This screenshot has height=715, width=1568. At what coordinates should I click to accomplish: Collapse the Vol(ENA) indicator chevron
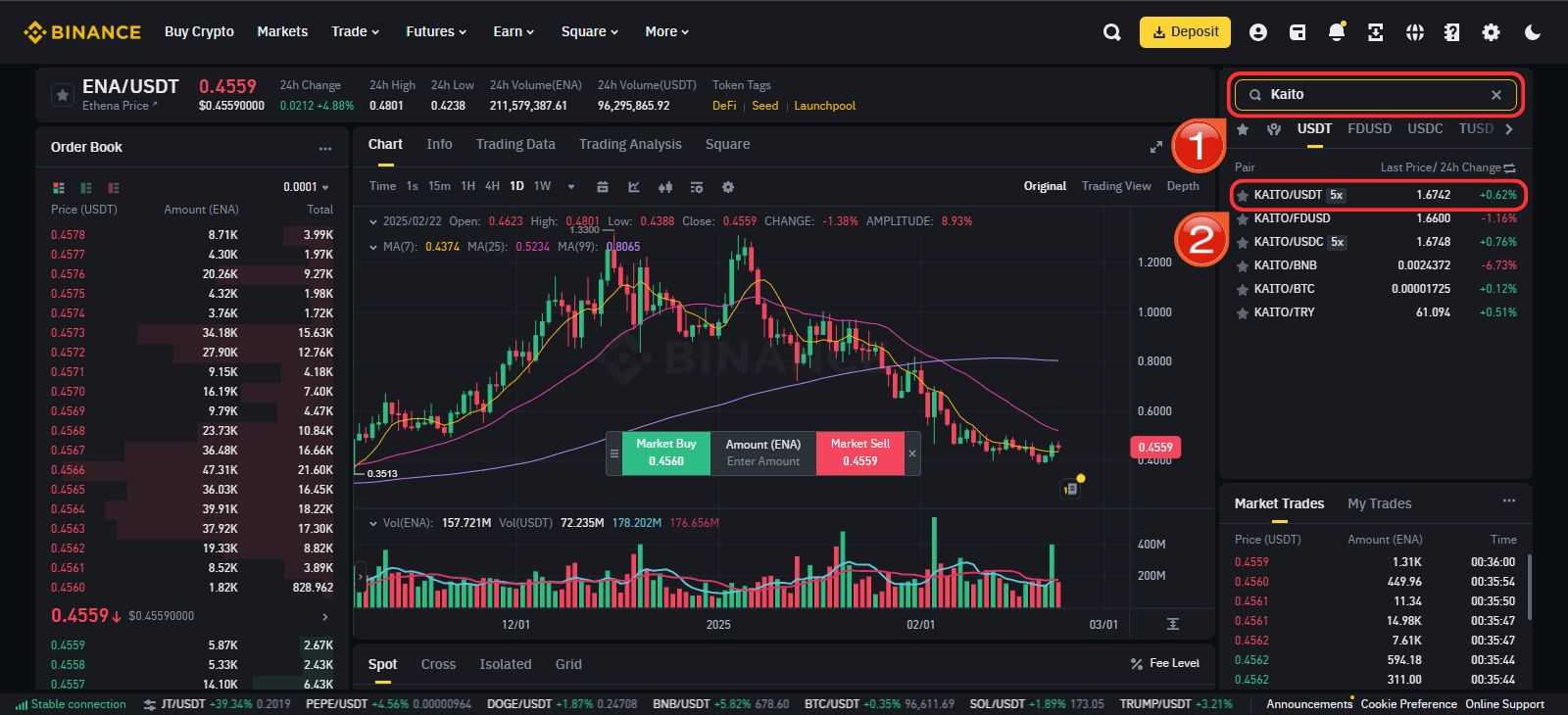coord(373,523)
